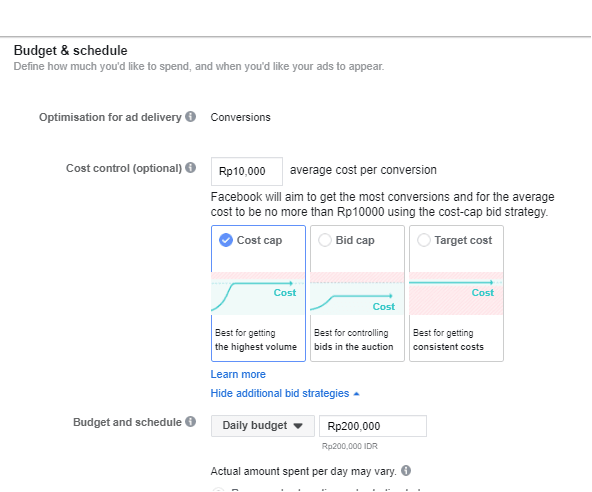Click the small up arrow next to bid strategies
This screenshot has height=492, width=592.
coord(356,394)
